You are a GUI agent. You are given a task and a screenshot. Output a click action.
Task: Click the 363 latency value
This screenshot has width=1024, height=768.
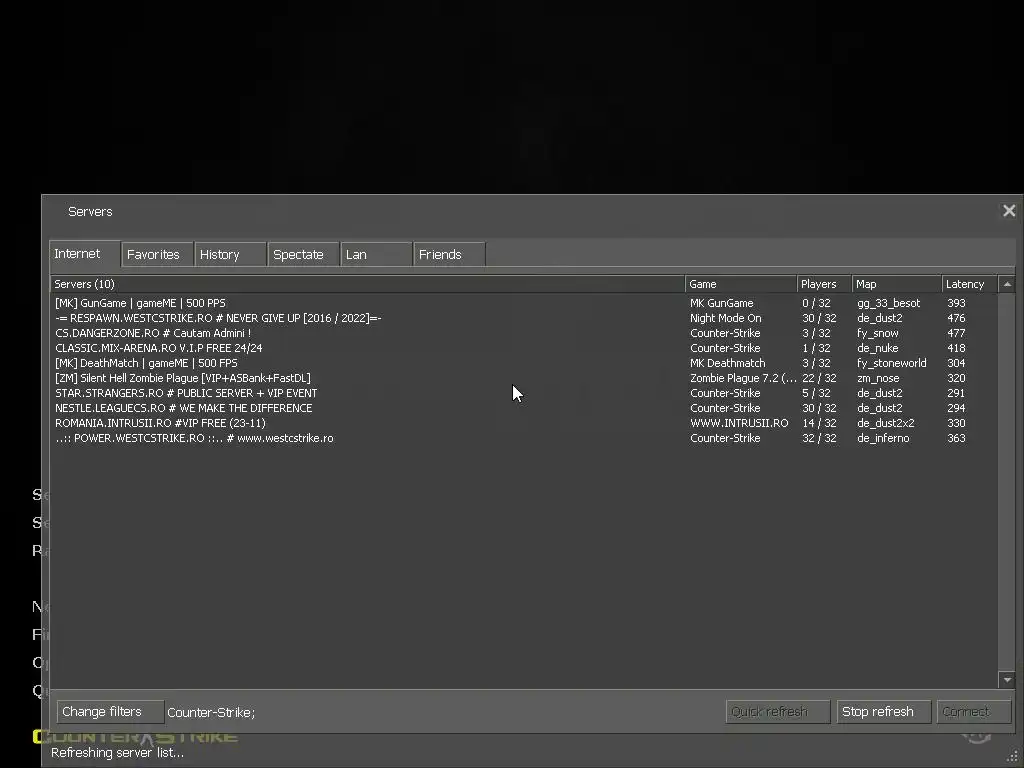tap(956, 438)
